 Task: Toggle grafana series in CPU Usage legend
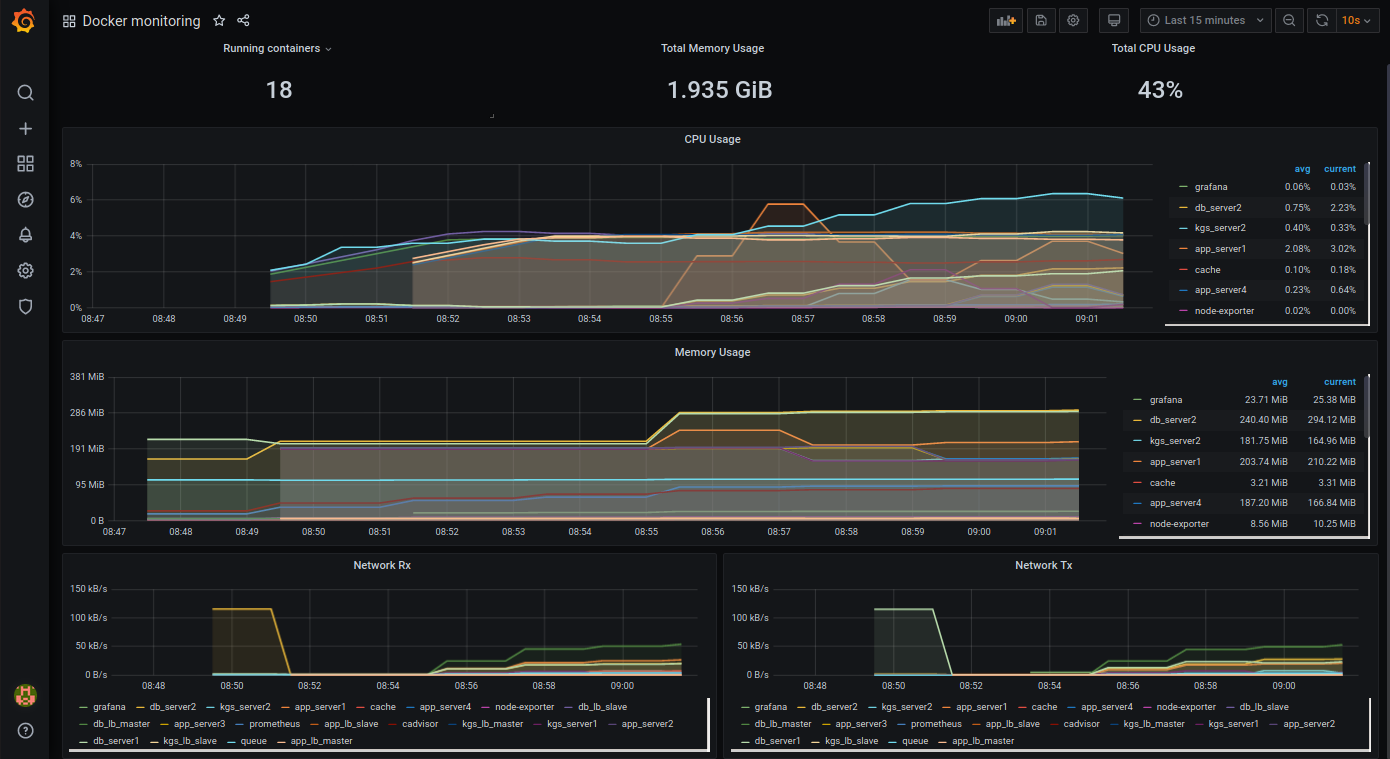1211,187
